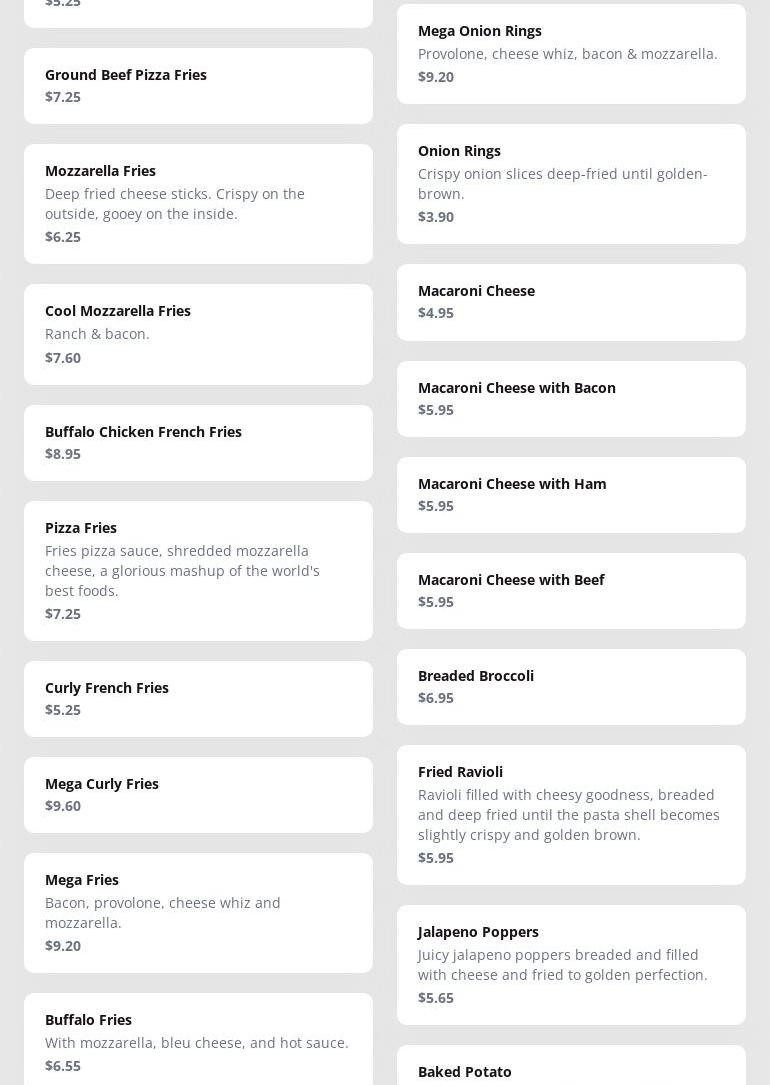Select the Fried Ravioli card
The height and width of the screenshot is (1085, 770).
click(x=571, y=815)
